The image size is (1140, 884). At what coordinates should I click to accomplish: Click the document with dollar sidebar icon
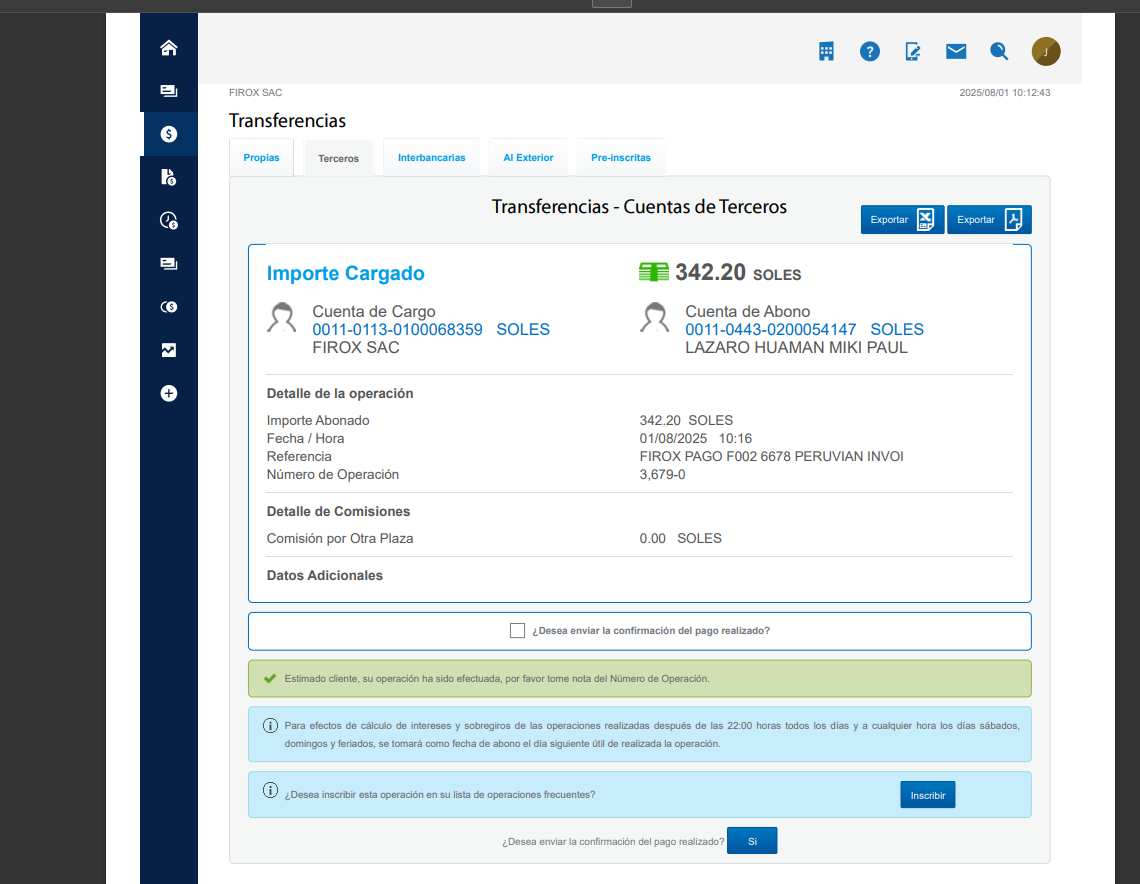click(x=169, y=177)
